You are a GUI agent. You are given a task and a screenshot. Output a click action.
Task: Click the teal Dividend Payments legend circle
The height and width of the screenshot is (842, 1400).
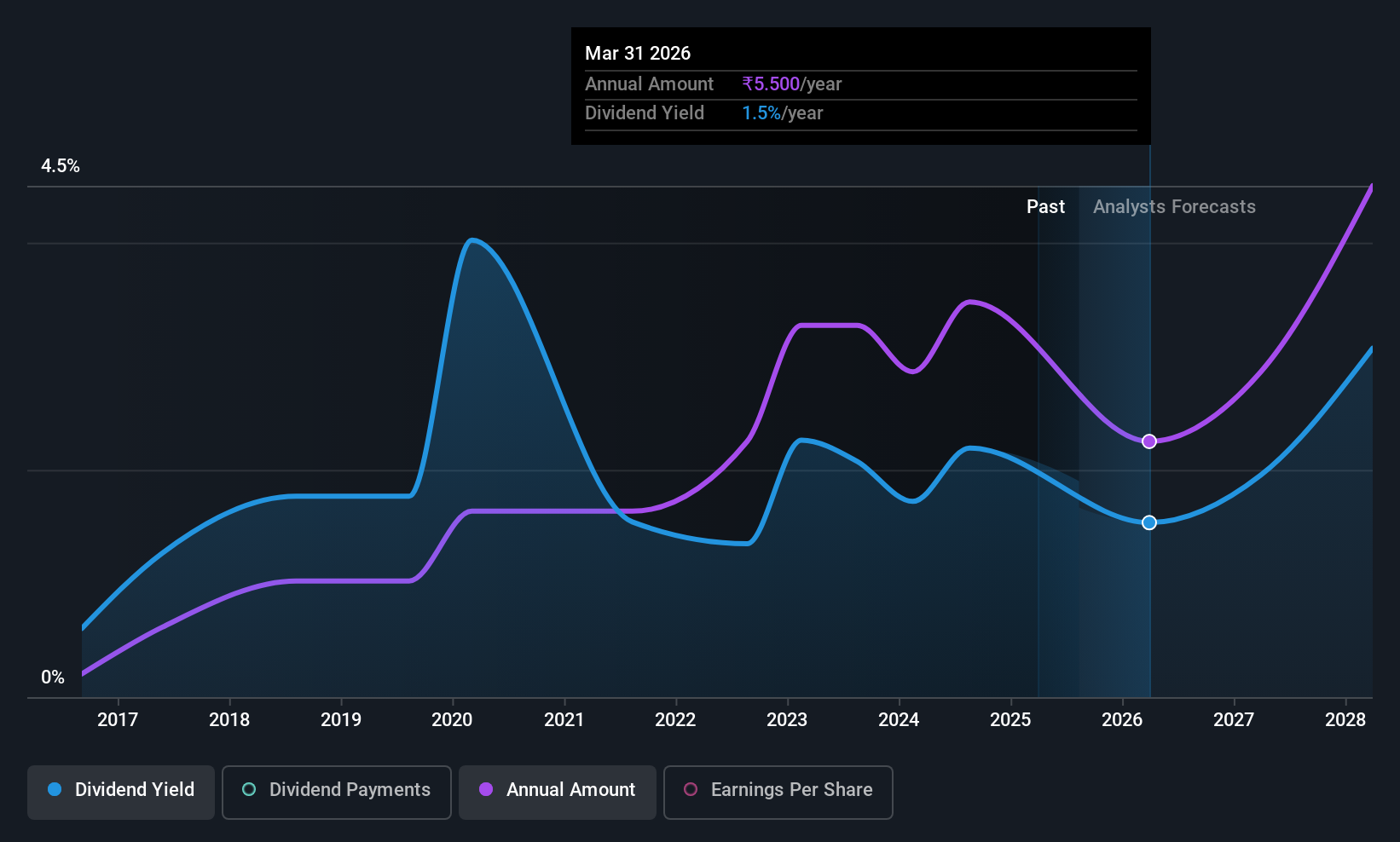pyautogui.click(x=249, y=789)
